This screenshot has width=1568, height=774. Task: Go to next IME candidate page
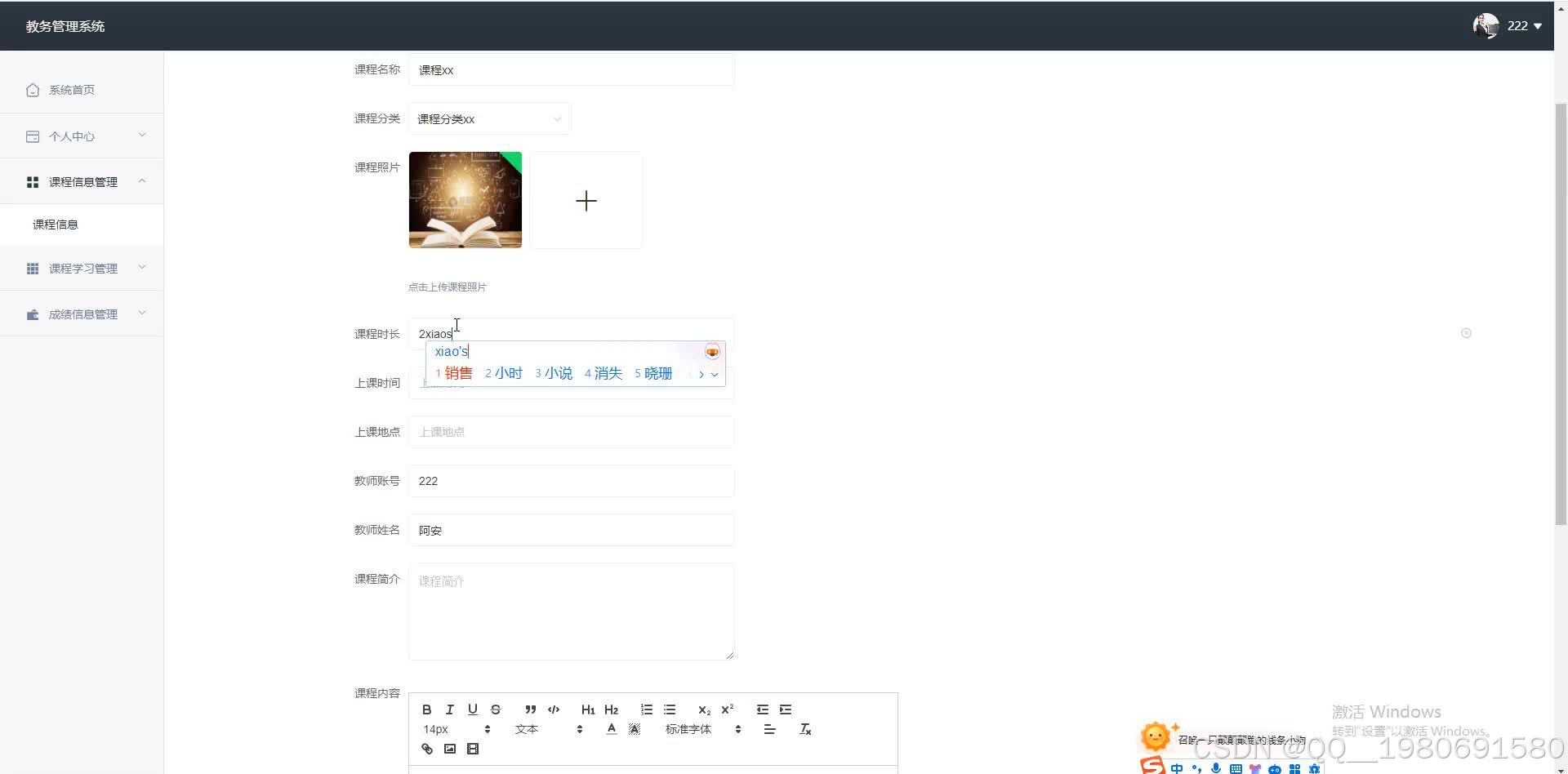pos(701,374)
